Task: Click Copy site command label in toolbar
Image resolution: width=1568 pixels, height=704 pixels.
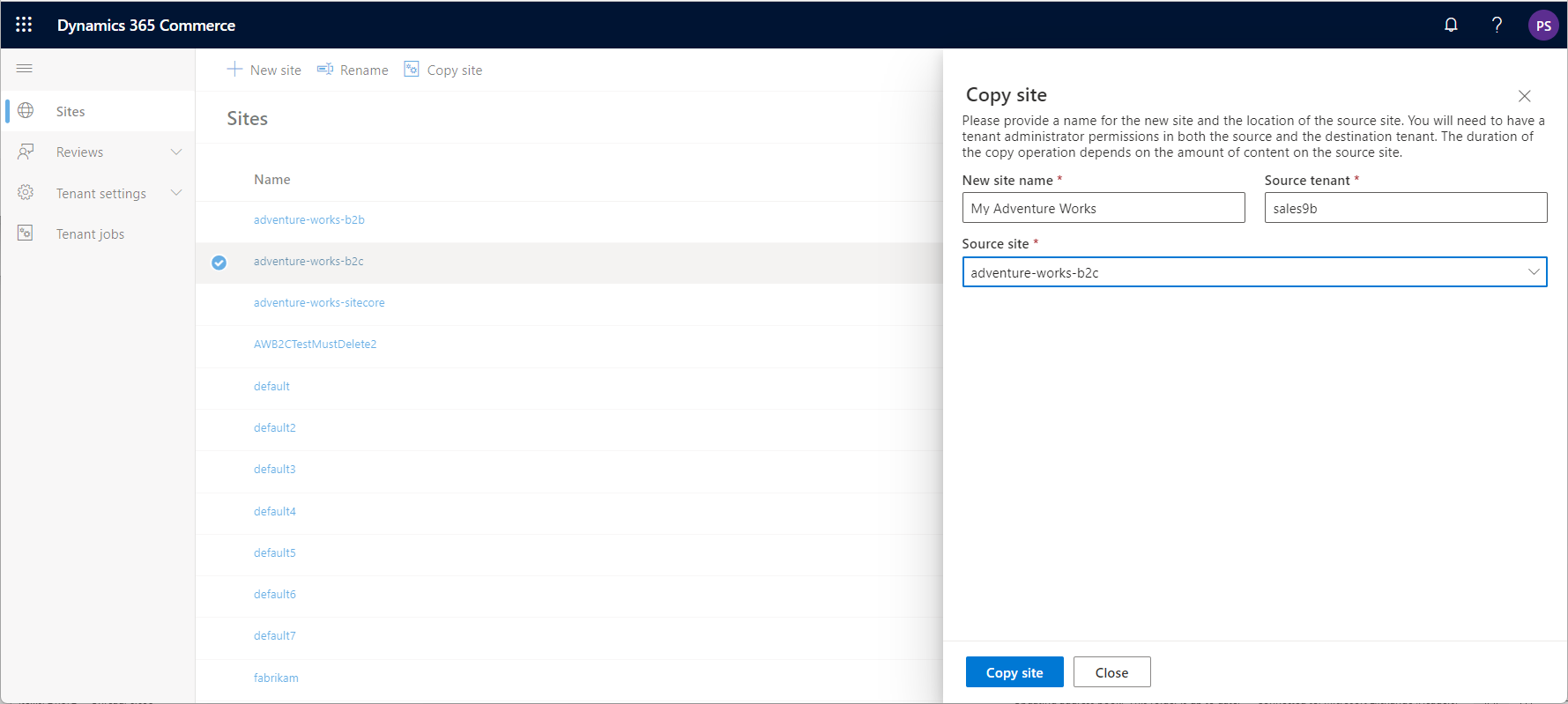Action: 455,70
